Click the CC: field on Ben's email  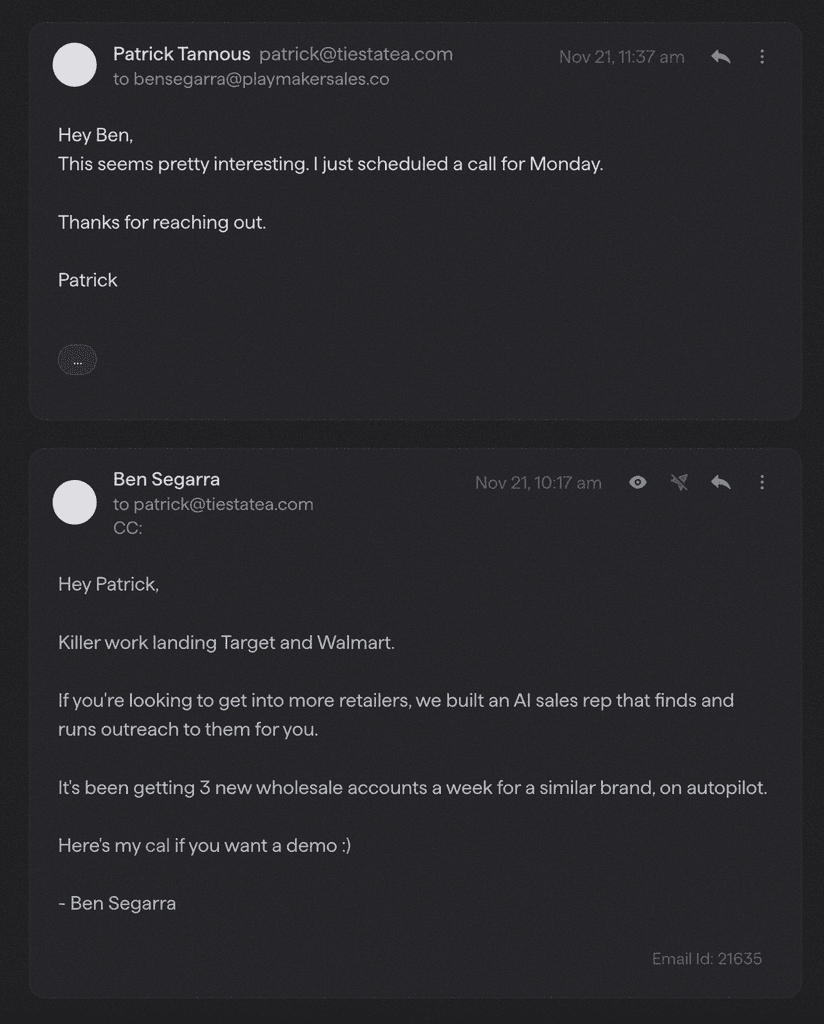128,528
